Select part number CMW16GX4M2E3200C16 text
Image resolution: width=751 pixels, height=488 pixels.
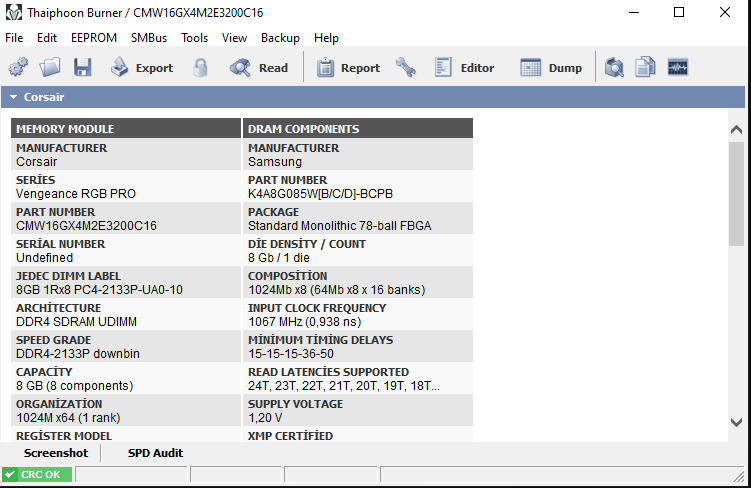[x=86, y=226]
